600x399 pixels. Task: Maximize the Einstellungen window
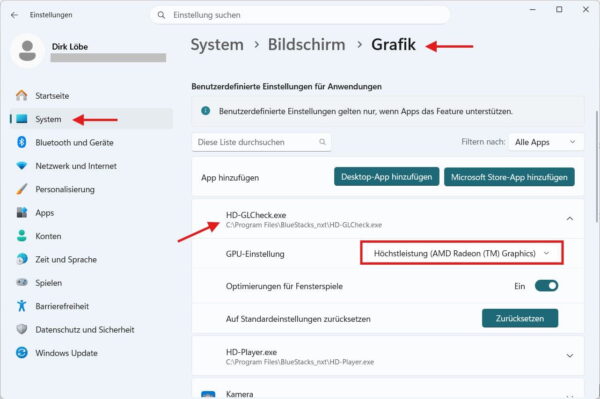click(x=559, y=10)
